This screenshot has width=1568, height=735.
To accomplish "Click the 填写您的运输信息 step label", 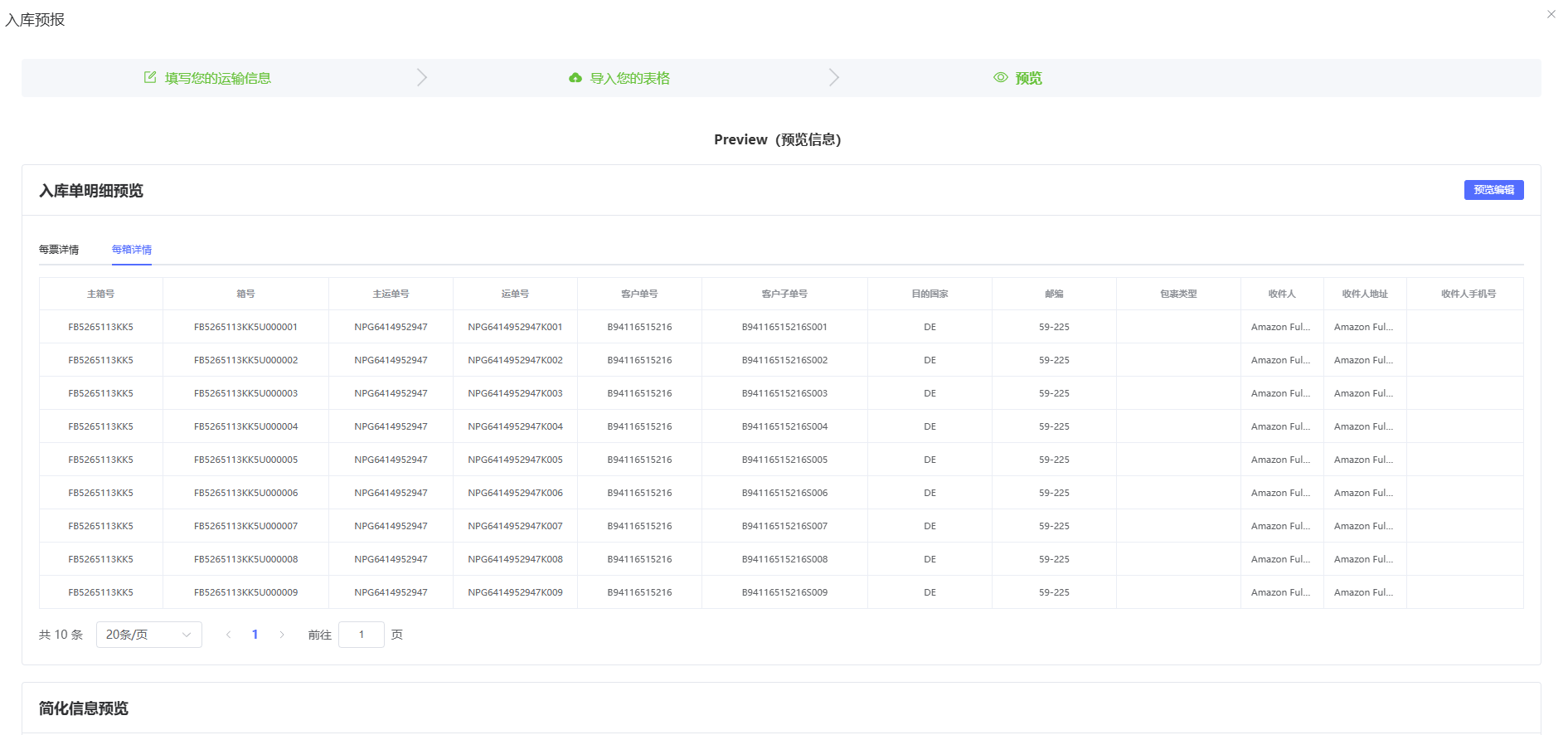I will 218,78.
